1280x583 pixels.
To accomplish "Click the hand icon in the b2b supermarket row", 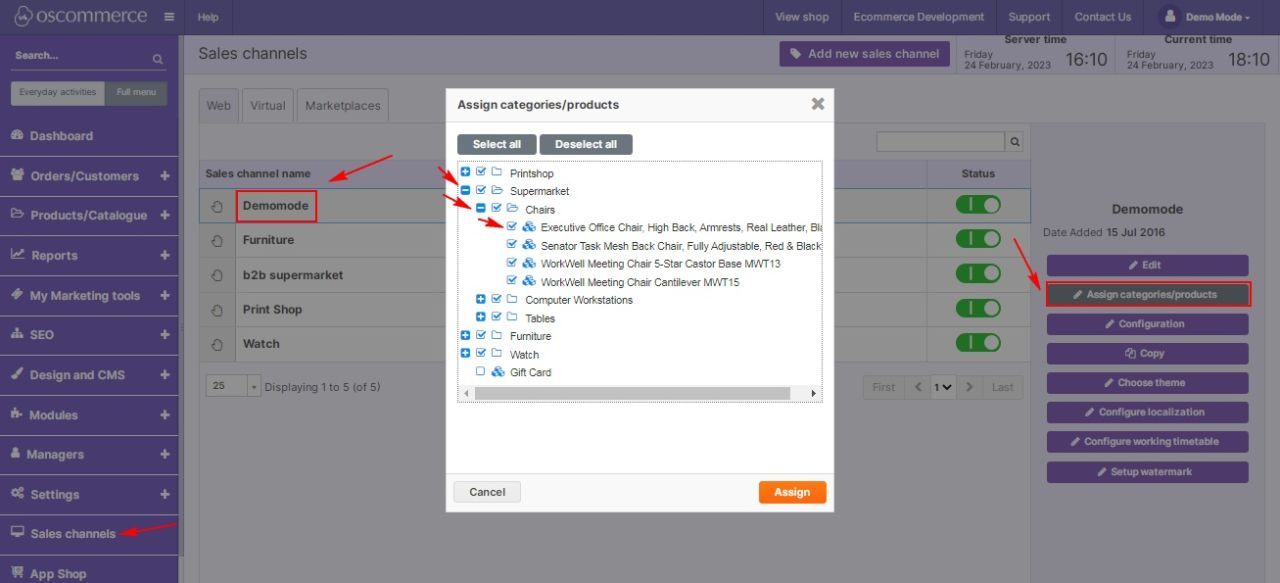I will pyautogui.click(x=218, y=276).
